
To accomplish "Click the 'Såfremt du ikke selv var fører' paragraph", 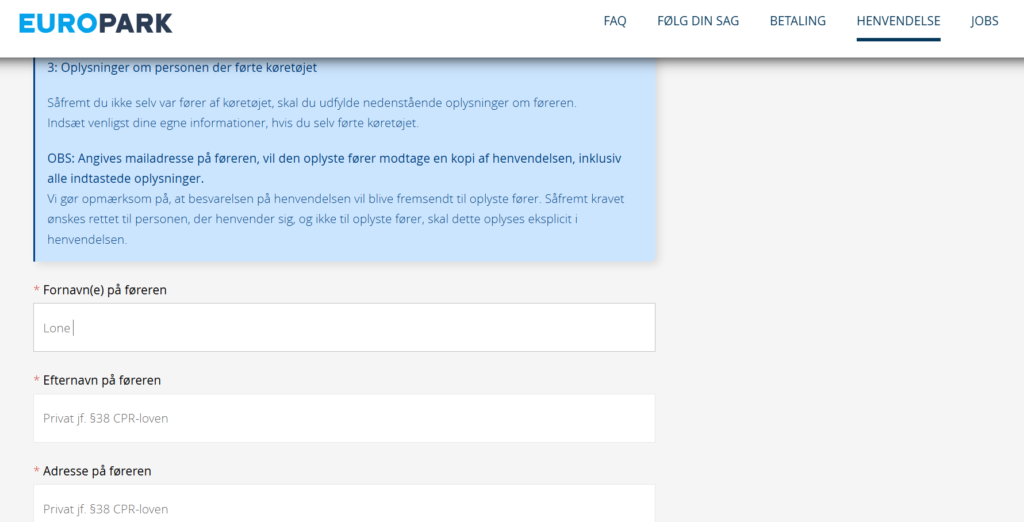I will point(311,103).
